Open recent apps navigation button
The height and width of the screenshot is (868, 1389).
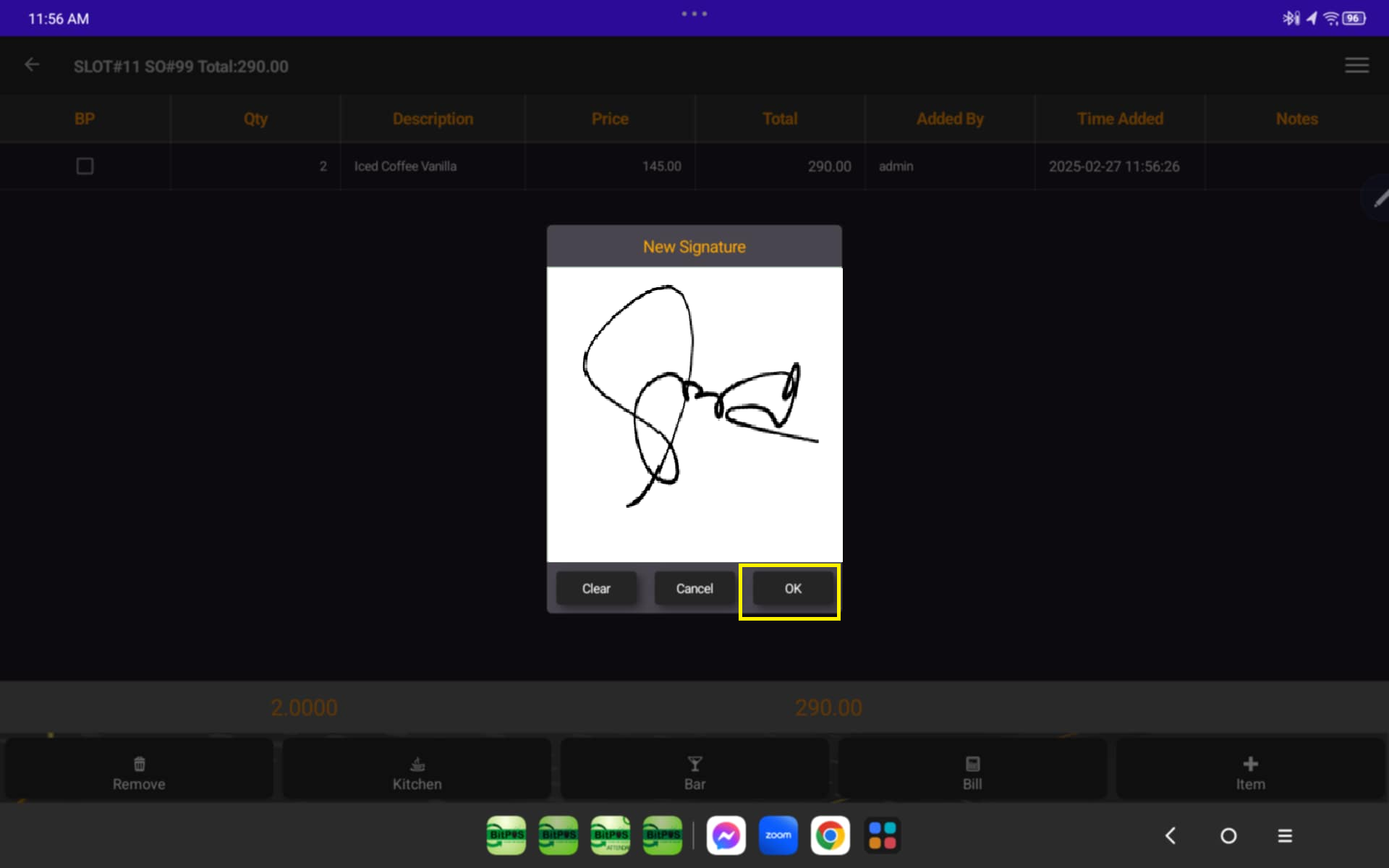point(1285,835)
